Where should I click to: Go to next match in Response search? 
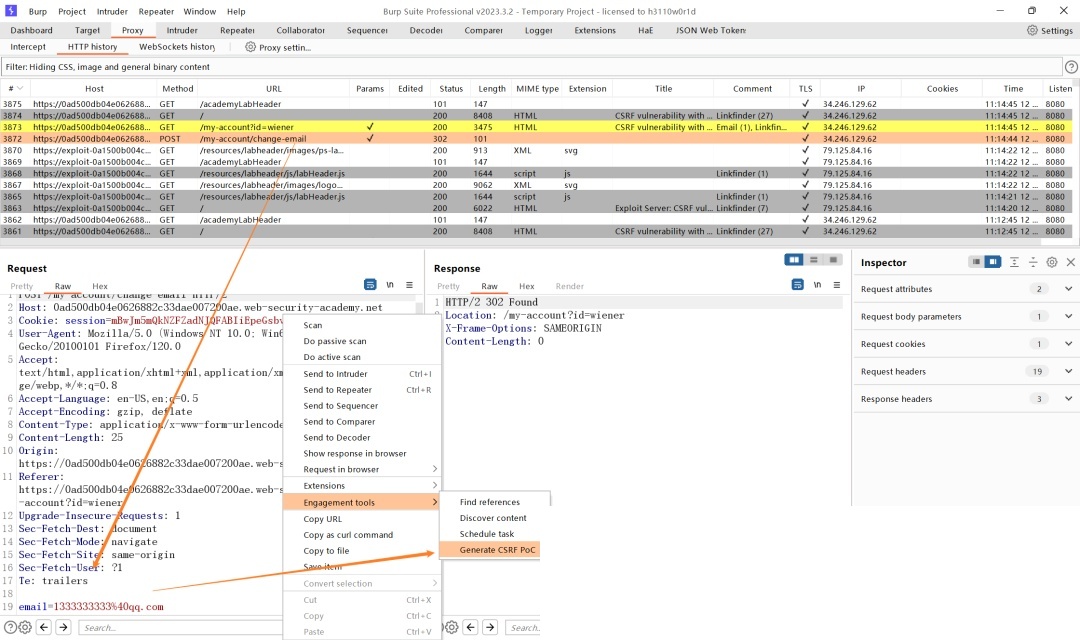click(490, 627)
